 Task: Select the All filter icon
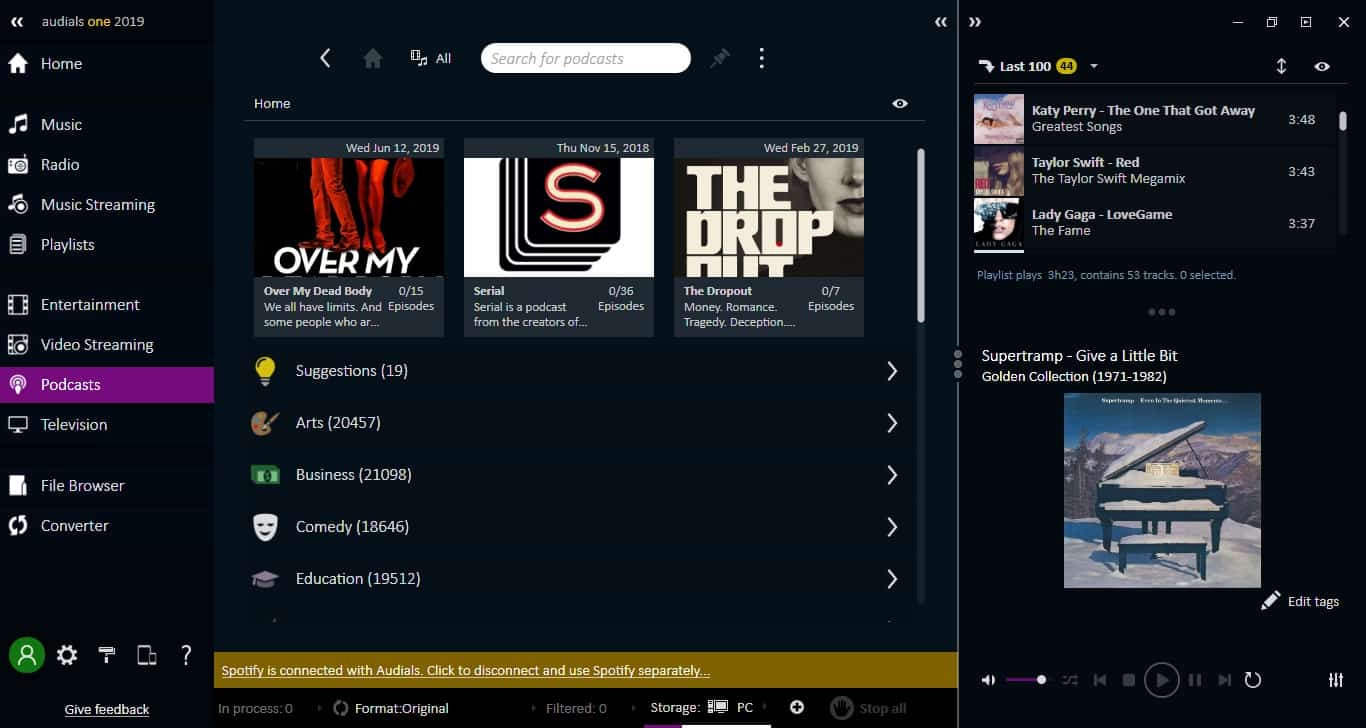[431, 58]
